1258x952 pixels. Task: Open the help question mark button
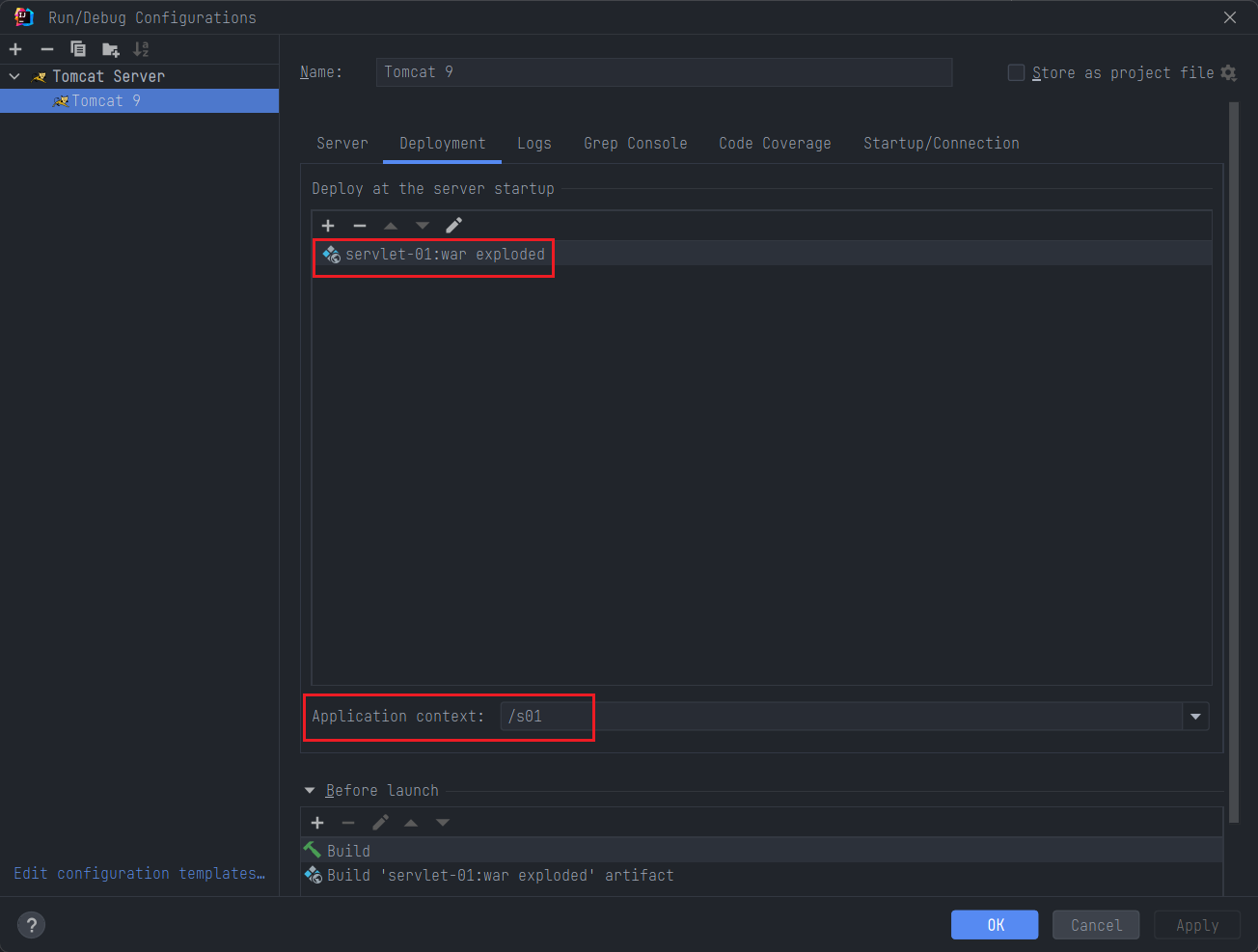31,924
